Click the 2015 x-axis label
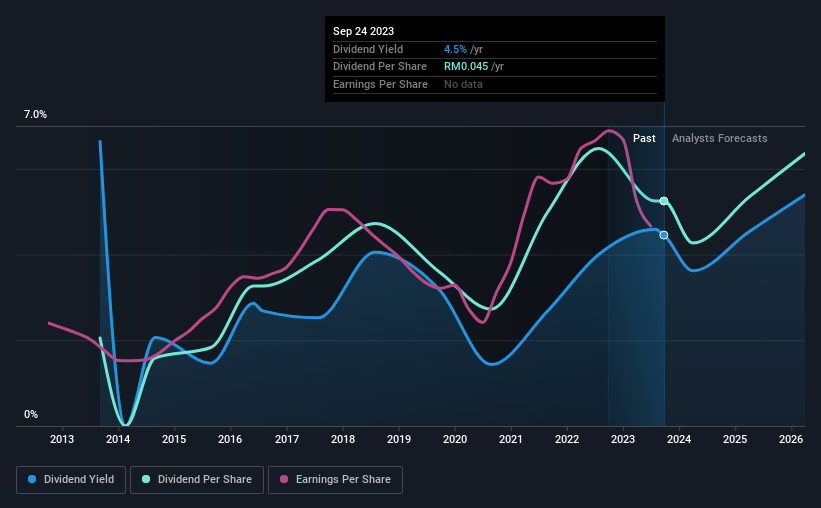The image size is (821, 508). (x=174, y=439)
